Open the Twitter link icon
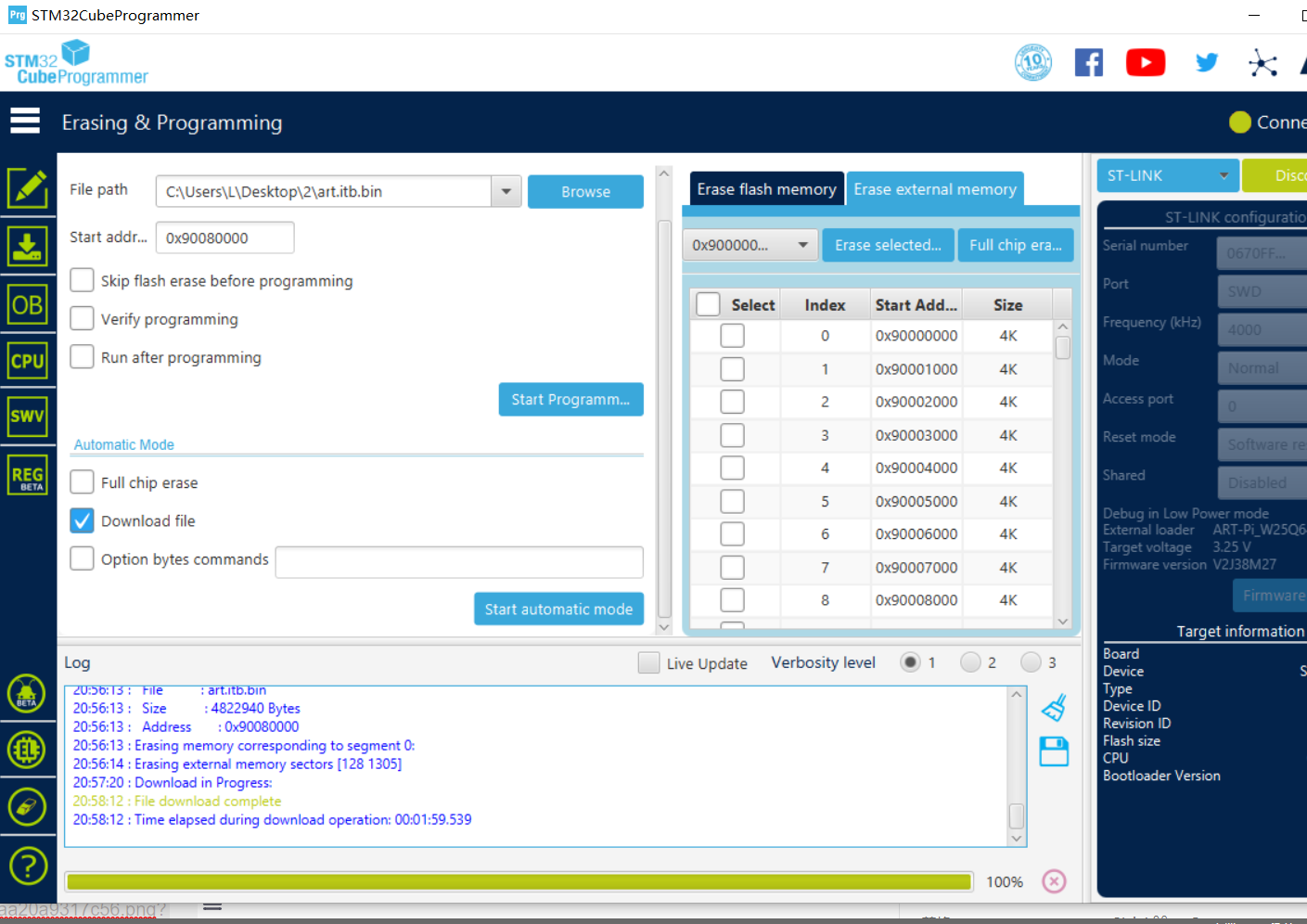Viewport: 1307px width, 924px height. pyautogui.click(x=1207, y=62)
